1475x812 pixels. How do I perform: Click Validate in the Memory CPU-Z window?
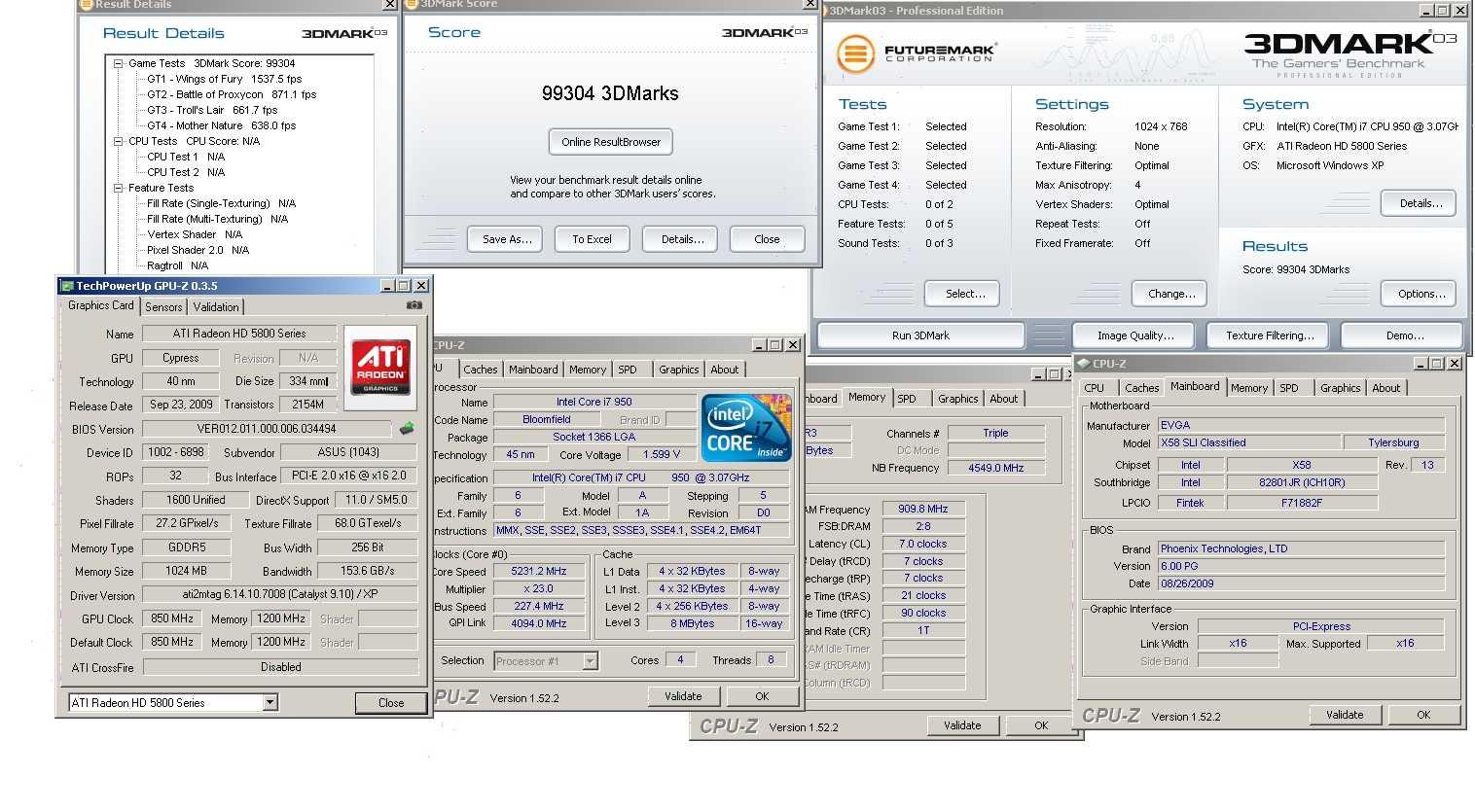coord(962,725)
